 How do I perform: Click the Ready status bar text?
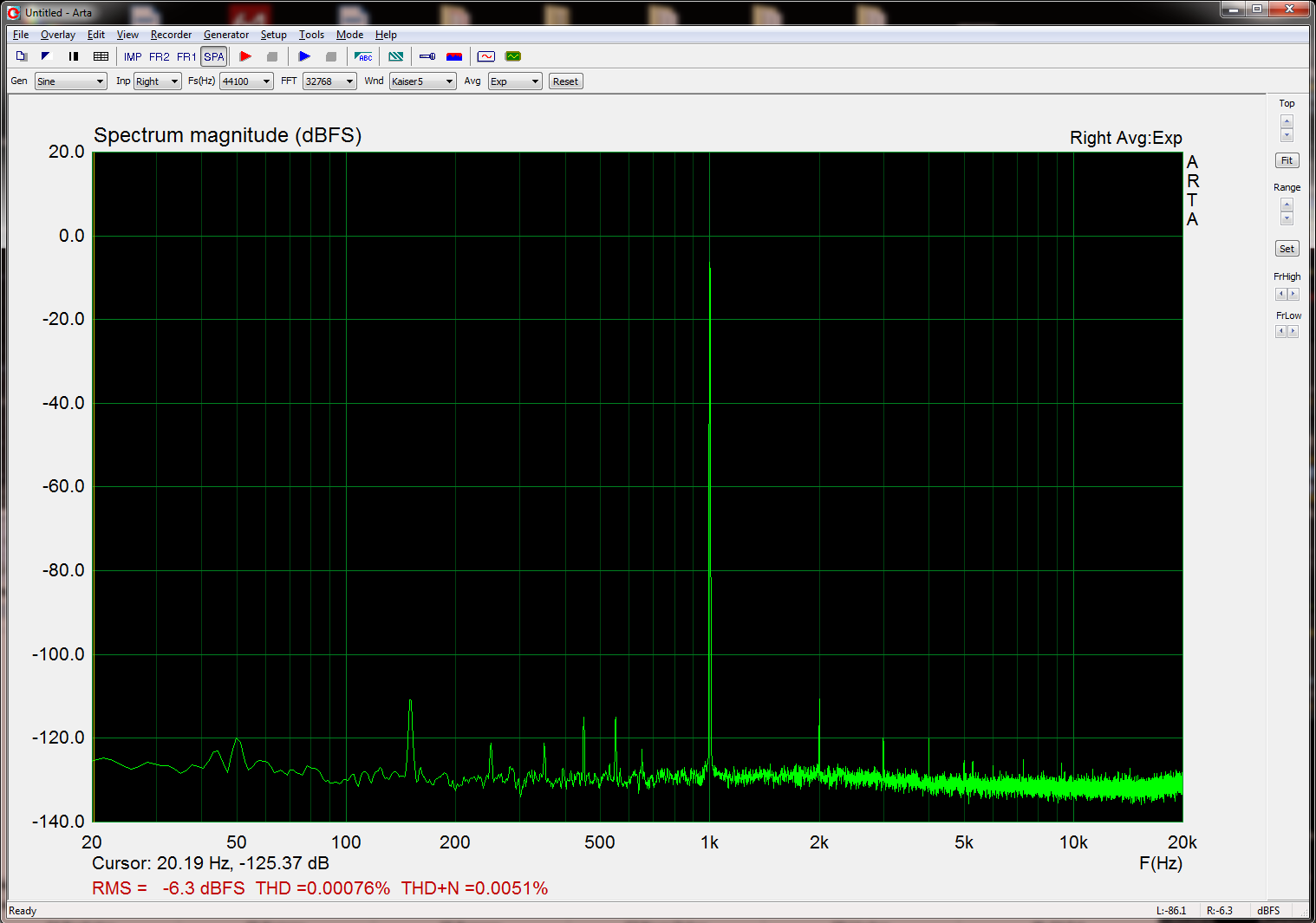click(x=23, y=911)
